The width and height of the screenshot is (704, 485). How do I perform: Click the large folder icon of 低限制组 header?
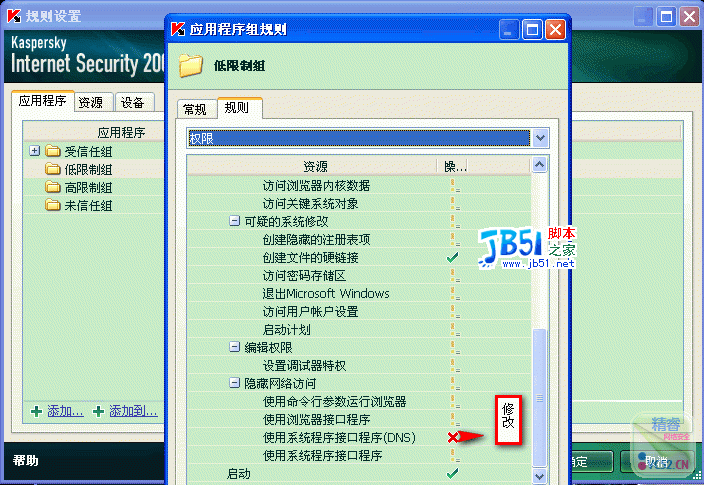tap(191, 66)
